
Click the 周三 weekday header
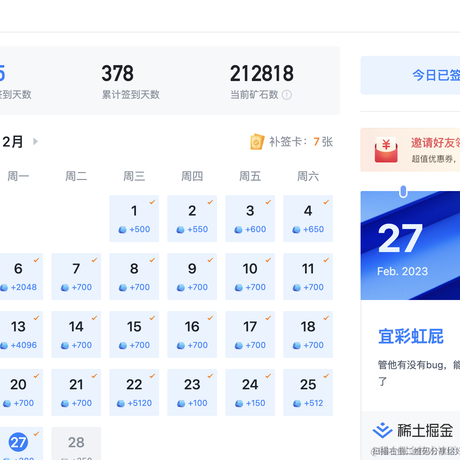tap(134, 176)
